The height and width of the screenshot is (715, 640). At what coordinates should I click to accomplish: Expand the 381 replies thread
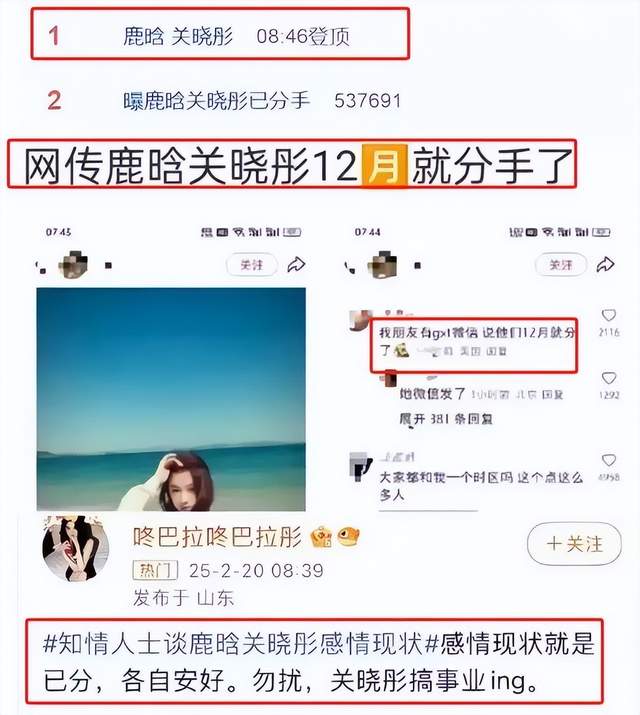[x=446, y=419]
